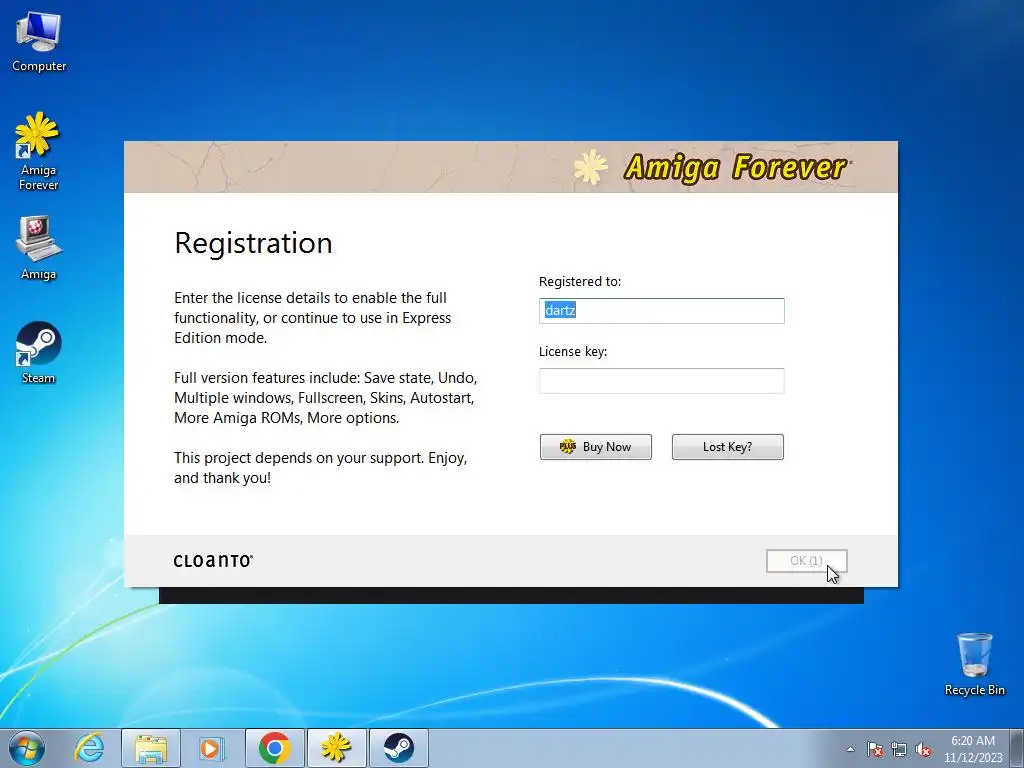Launch Internet Explorer from taskbar

pos(89,748)
